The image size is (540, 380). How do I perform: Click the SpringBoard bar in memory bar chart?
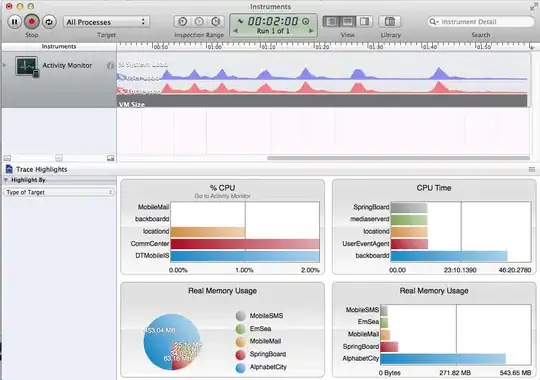(389, 347)
